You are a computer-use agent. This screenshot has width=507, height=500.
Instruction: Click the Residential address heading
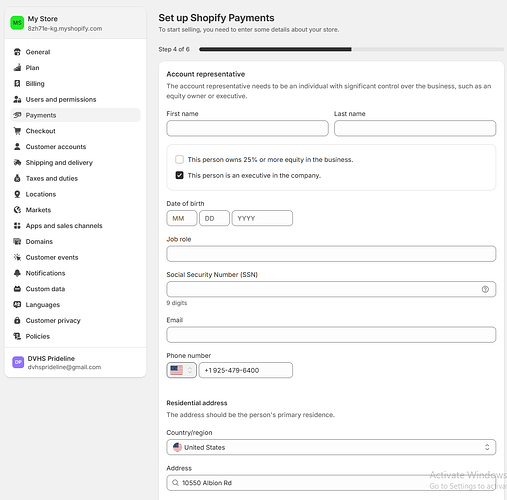pyautogui.click(x=197, y=403)
